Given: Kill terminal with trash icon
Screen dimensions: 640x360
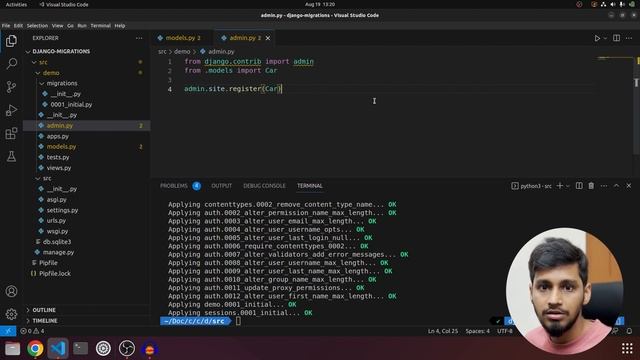Looking at the screenshot, I should tap(591, 186).
